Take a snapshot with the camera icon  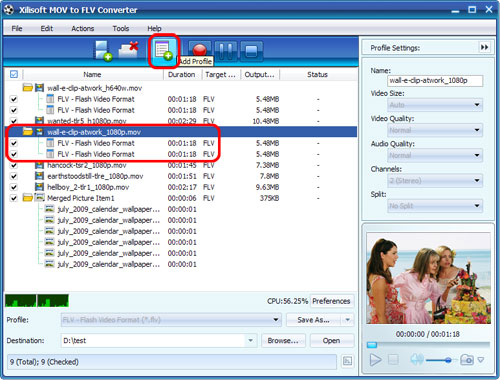(x=467, y=360)
